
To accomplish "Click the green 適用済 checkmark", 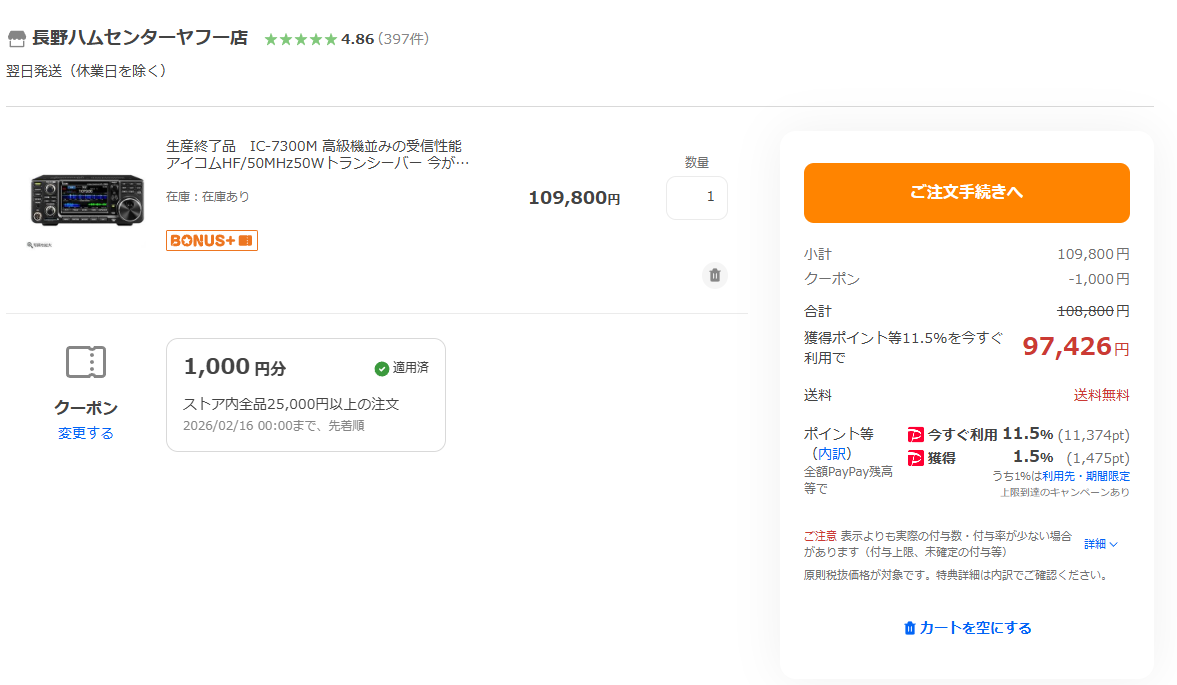I will tap(382, 368).
